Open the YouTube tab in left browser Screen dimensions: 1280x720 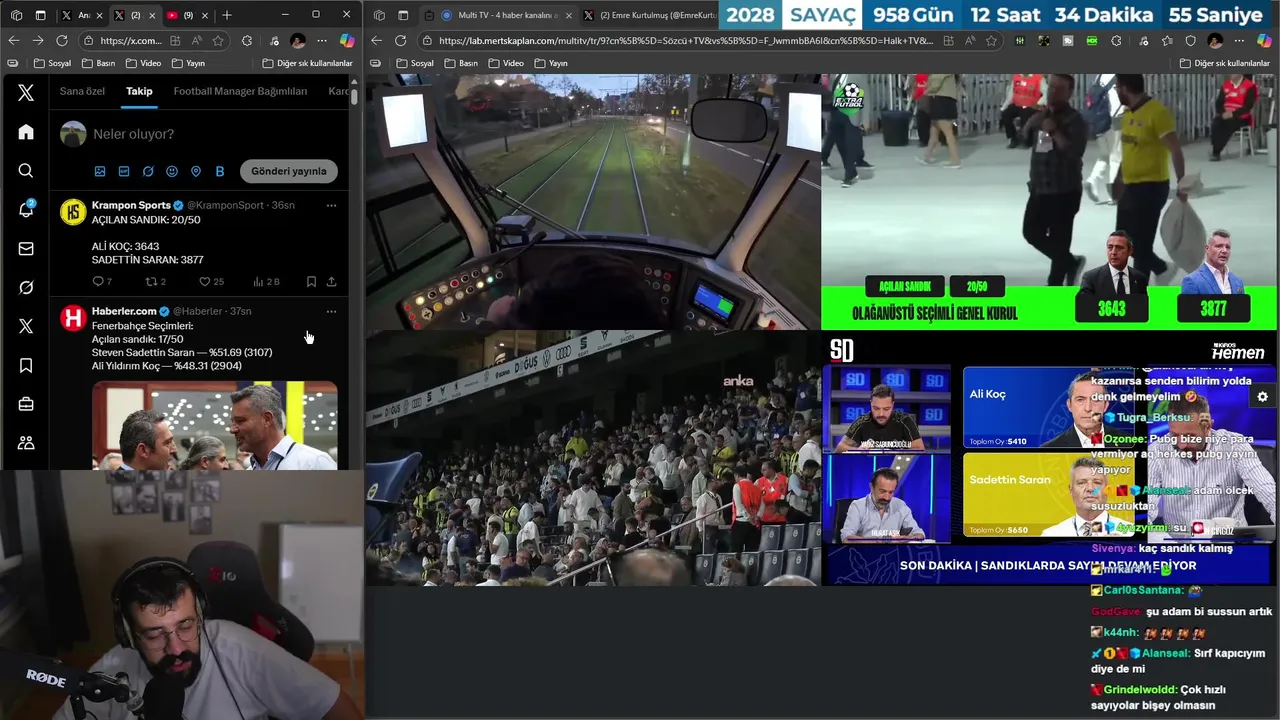pos(185,15)
